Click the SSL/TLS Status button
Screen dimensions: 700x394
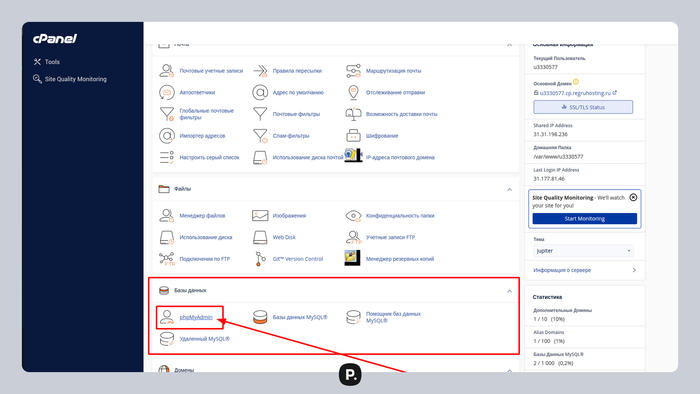point(583,107)
